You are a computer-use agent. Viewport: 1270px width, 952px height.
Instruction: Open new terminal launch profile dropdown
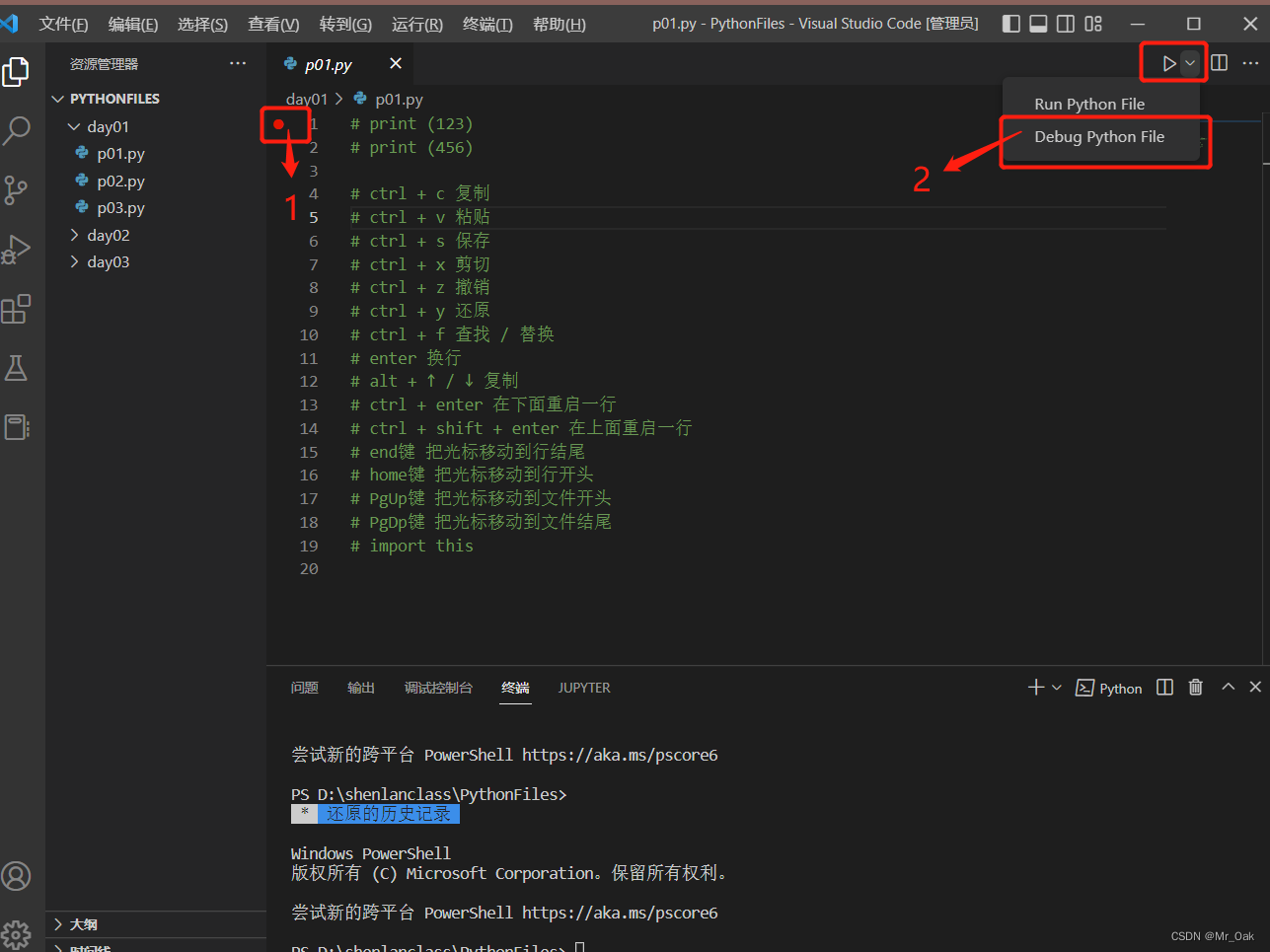coord(1057,688)
